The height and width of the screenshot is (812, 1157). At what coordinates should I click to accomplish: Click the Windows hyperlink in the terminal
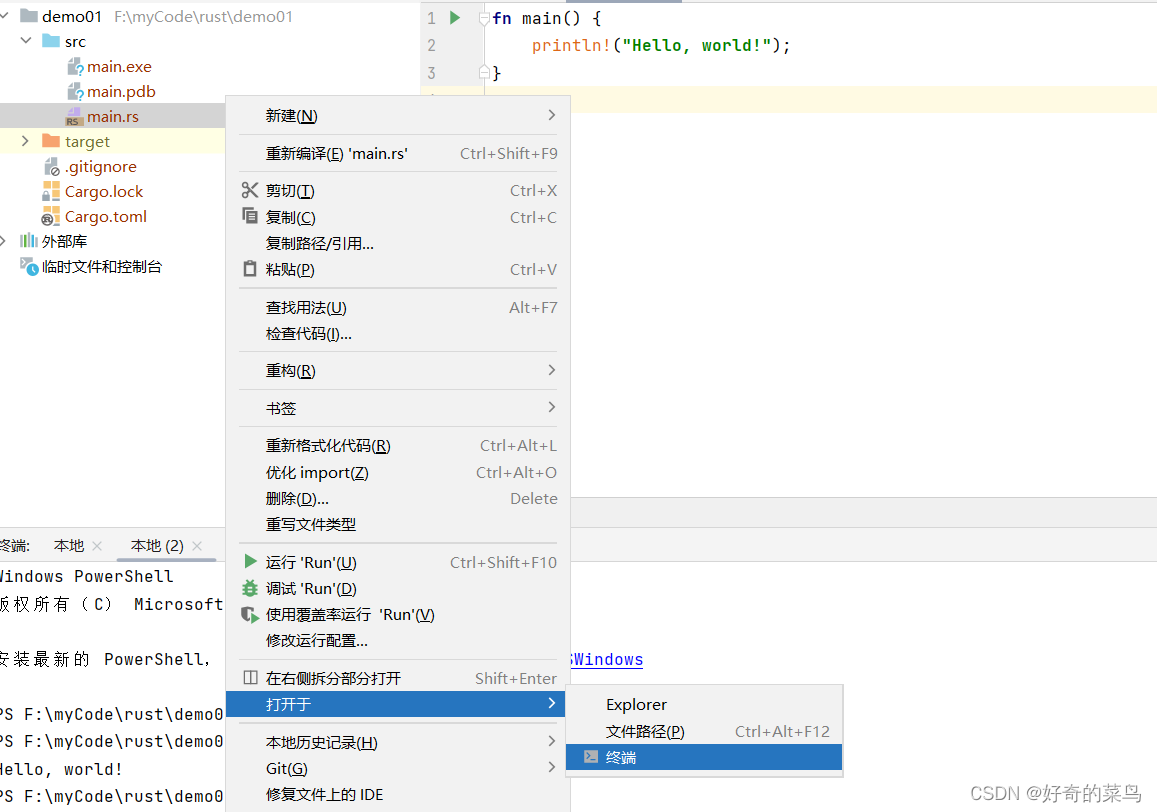coord(605,659)
